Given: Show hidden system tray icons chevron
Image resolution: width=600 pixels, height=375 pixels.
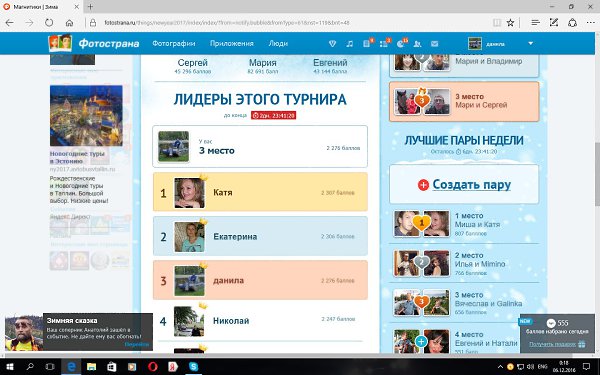Looking at the screenshot, I should 500,367.
